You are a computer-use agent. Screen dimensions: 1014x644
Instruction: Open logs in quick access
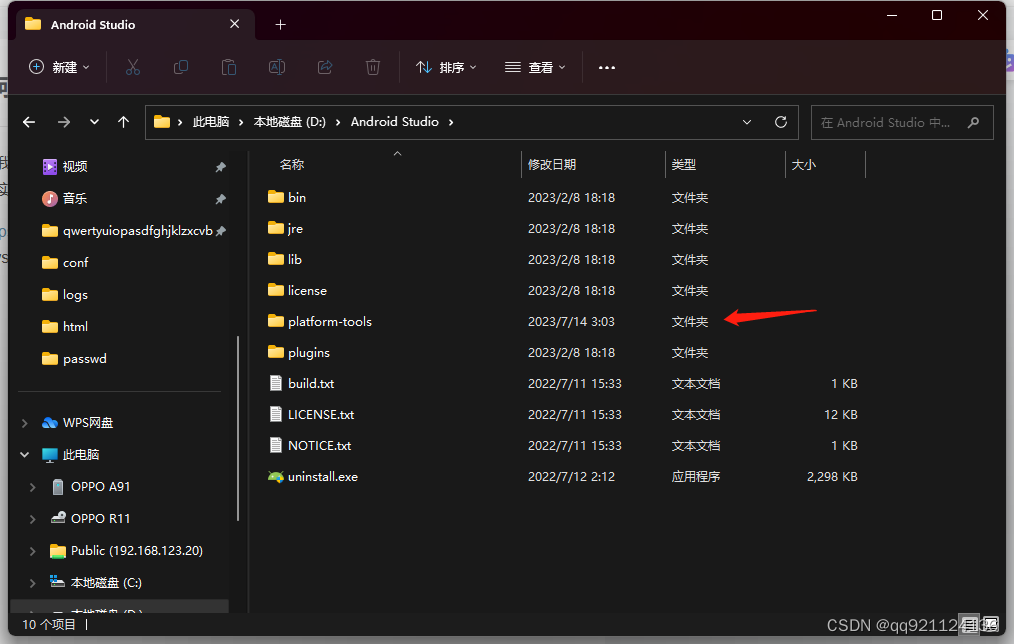pos(75,295)
